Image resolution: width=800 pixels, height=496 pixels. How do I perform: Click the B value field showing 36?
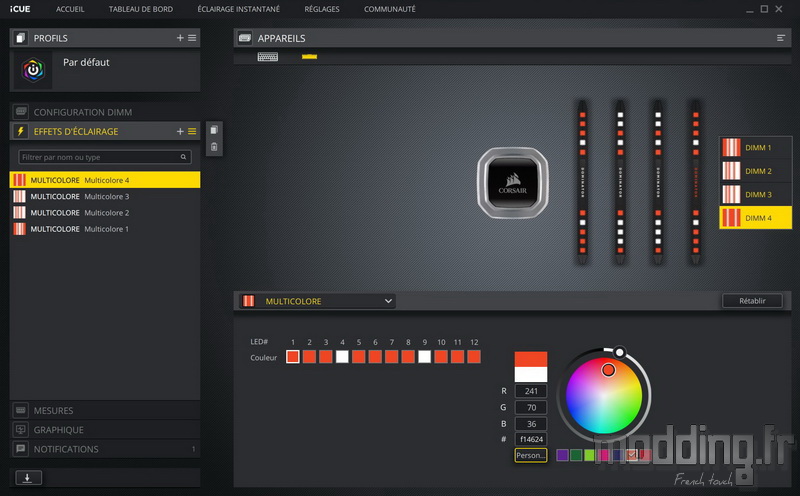[531, 424]
